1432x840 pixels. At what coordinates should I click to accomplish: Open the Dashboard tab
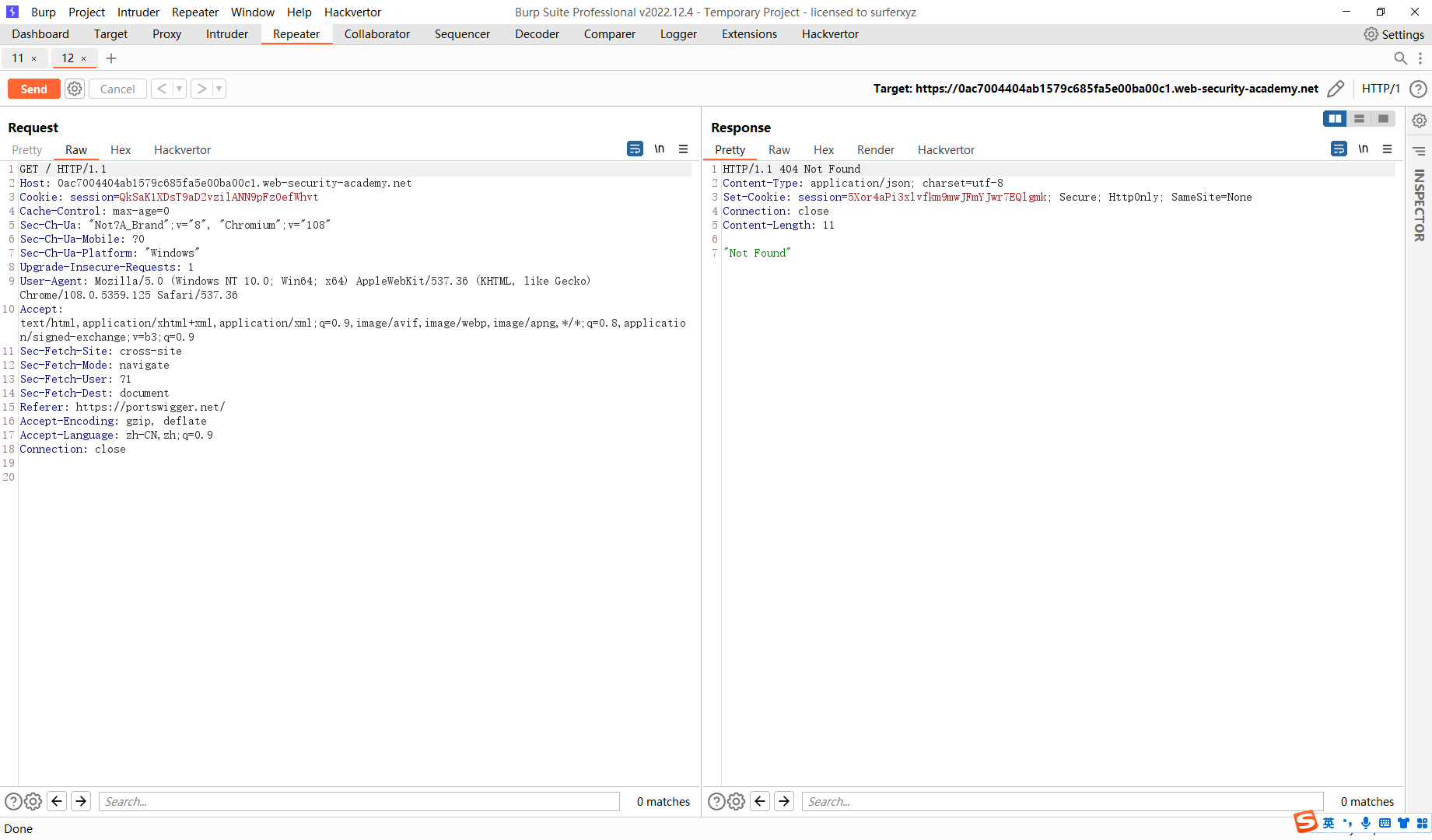(x=40, y=34)
